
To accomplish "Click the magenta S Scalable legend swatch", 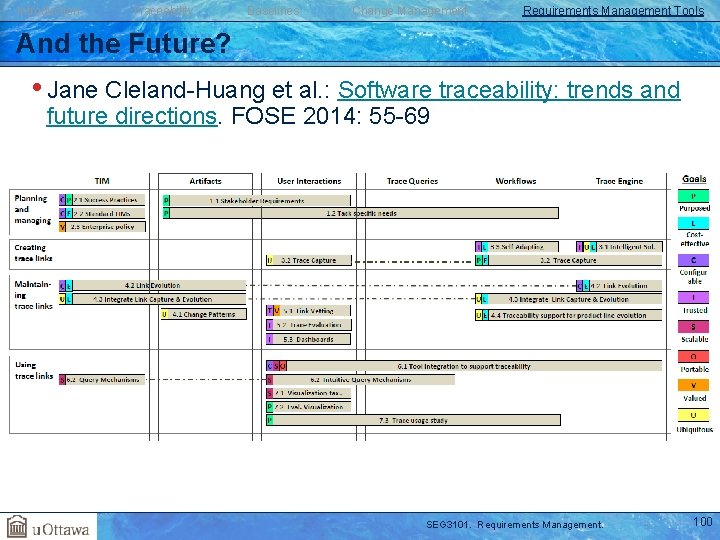I will coord(693,326).
